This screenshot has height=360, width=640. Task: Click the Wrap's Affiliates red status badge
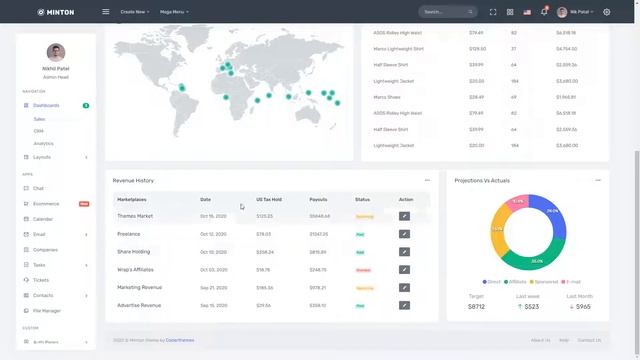coord(363,270)
